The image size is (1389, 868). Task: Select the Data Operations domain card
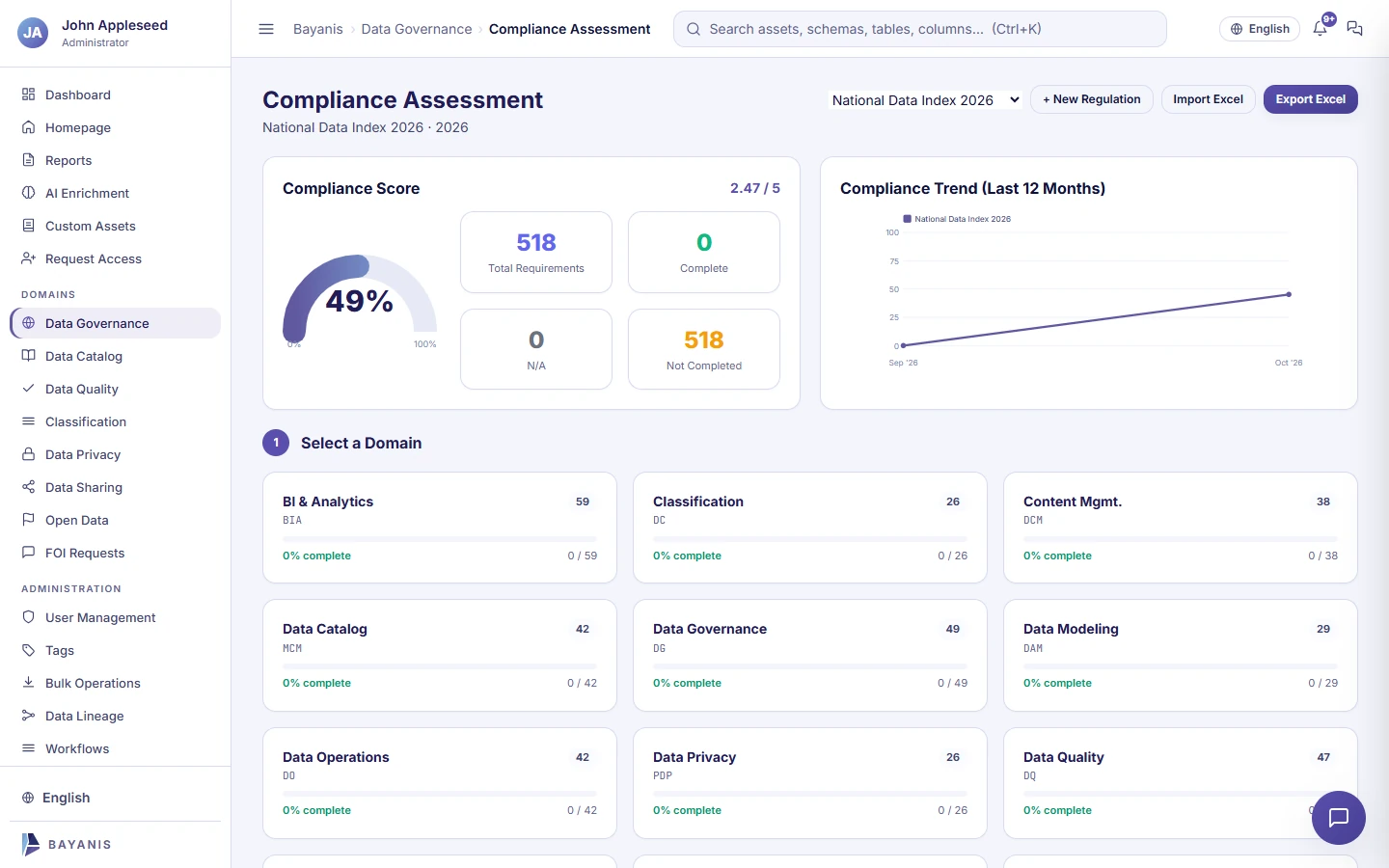click(440, 783)
